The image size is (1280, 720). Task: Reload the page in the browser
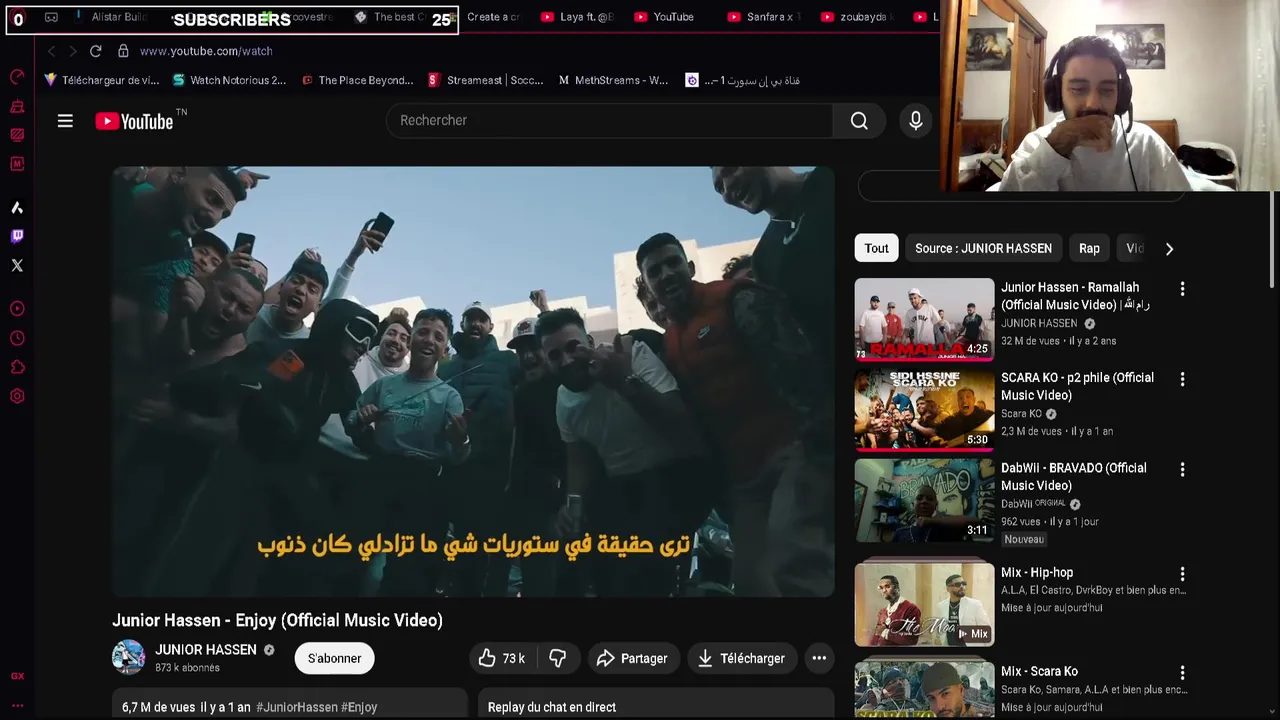pos(96,51)
